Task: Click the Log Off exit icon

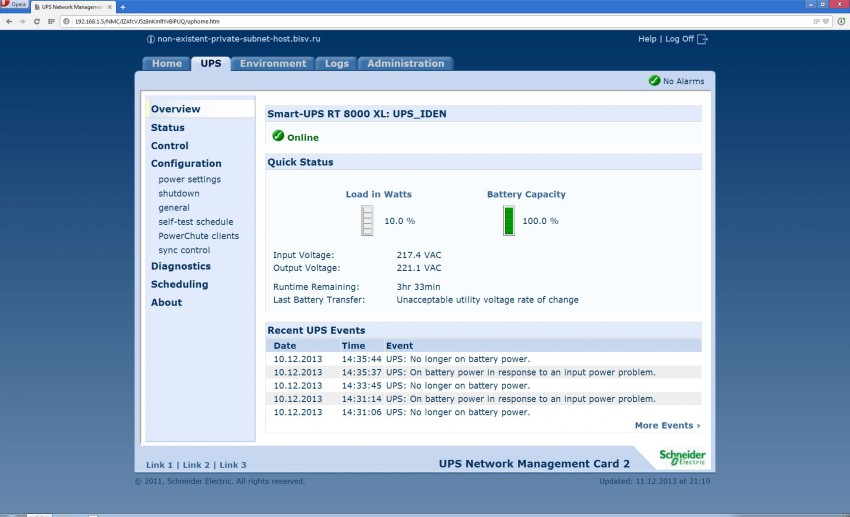Action: click(702, 39)
